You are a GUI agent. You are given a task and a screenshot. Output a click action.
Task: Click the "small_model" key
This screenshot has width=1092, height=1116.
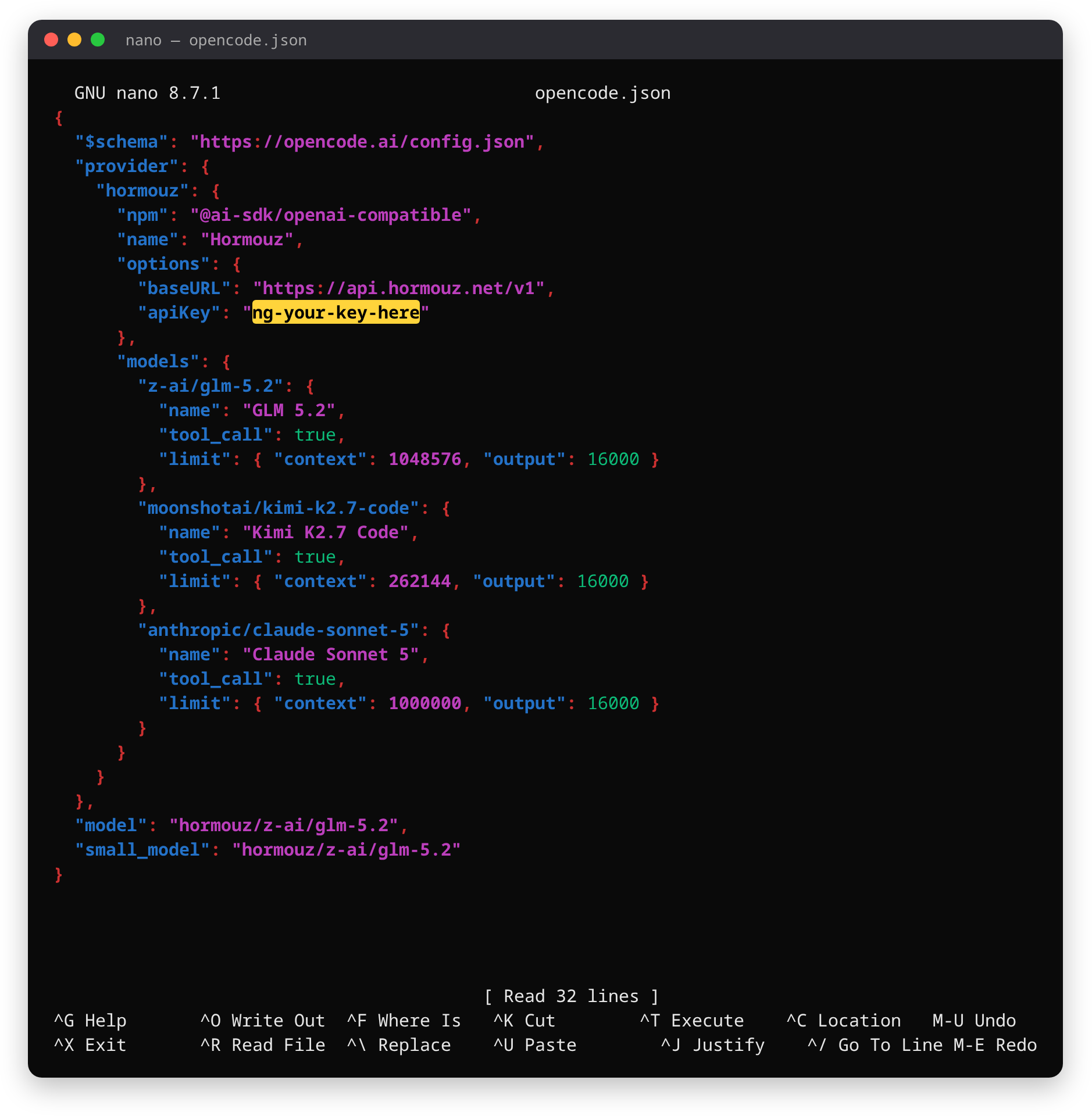[x=142, y=849]
